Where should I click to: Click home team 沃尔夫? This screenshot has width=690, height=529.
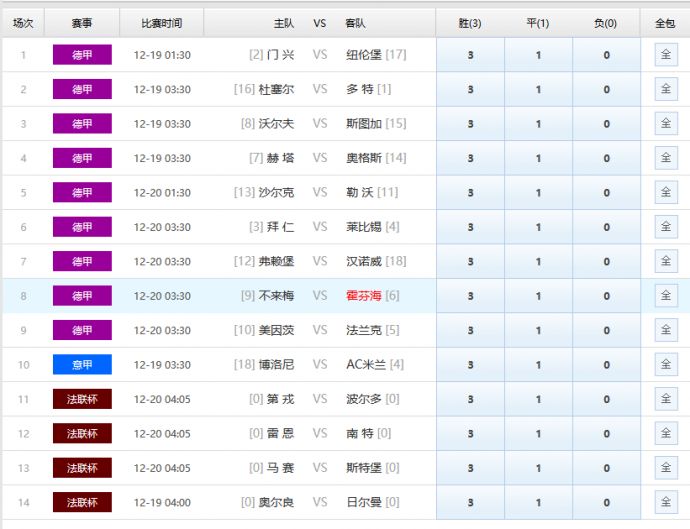click(x=276, y=124)
